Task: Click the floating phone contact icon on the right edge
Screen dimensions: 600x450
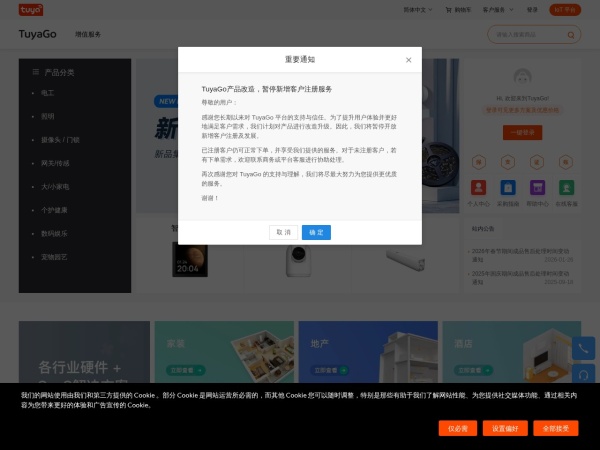Action: (x=584, y=349)
